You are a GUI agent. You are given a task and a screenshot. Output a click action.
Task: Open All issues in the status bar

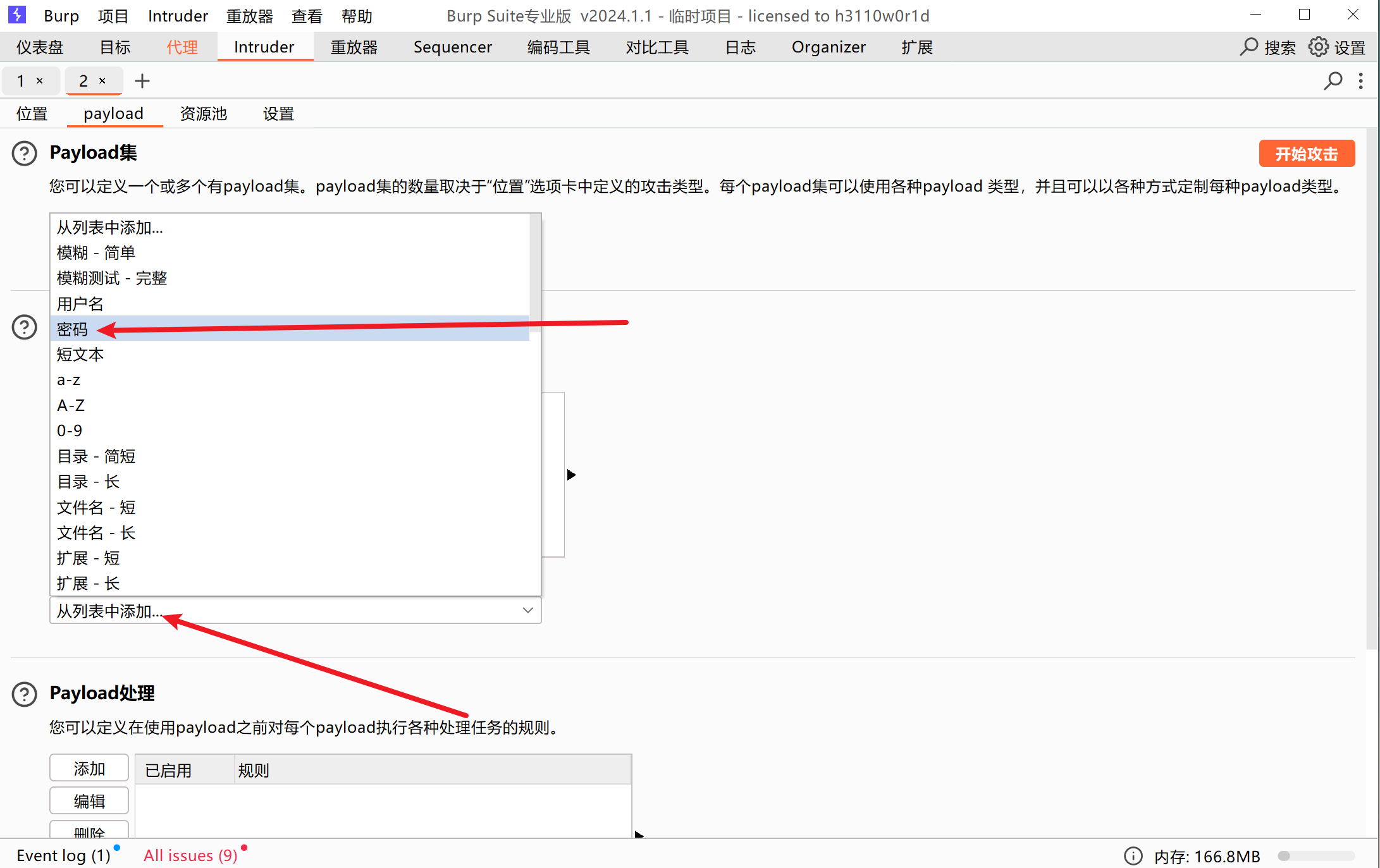(x=190, y=855)
